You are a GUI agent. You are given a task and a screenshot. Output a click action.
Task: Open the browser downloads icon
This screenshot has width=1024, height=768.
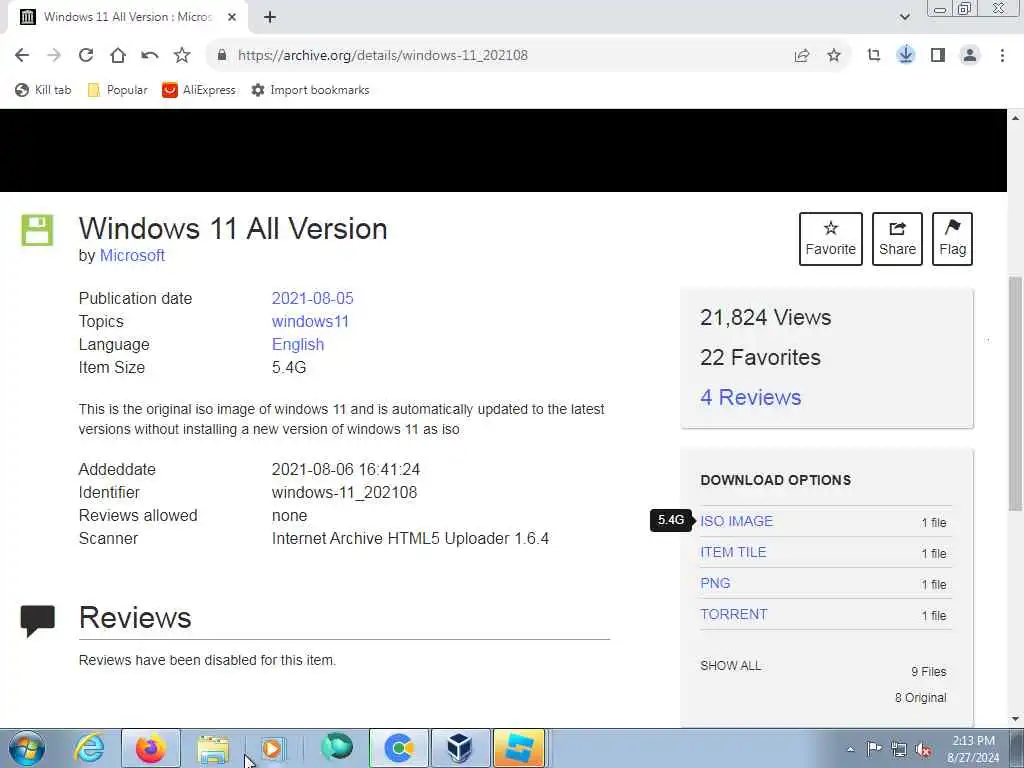(x=906, y=55)
